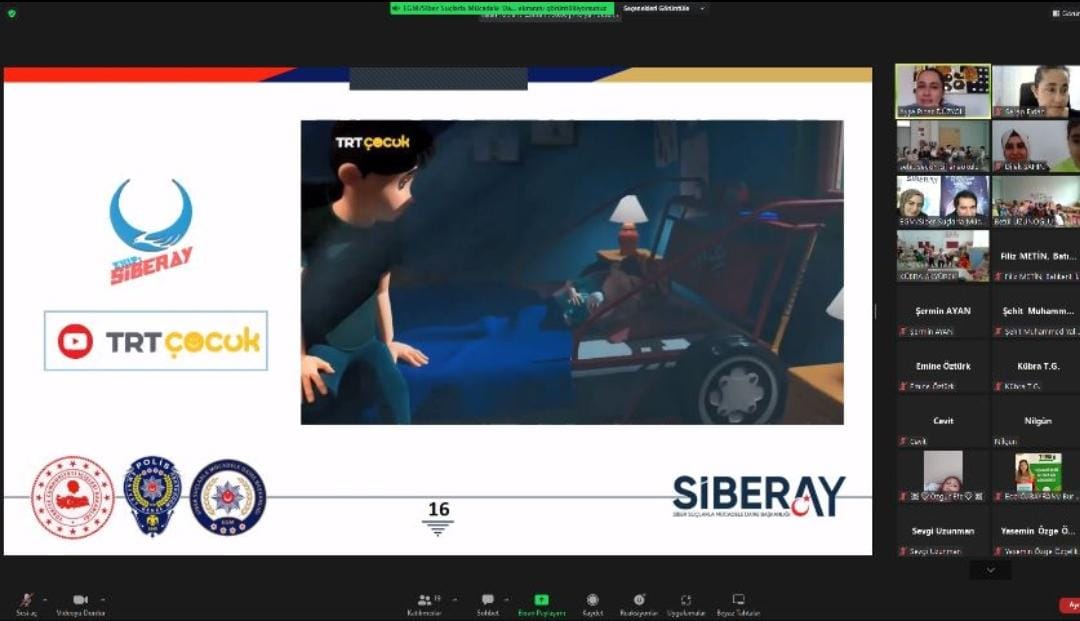
Task: Open the Reactions menu
Action: [638, 604]
